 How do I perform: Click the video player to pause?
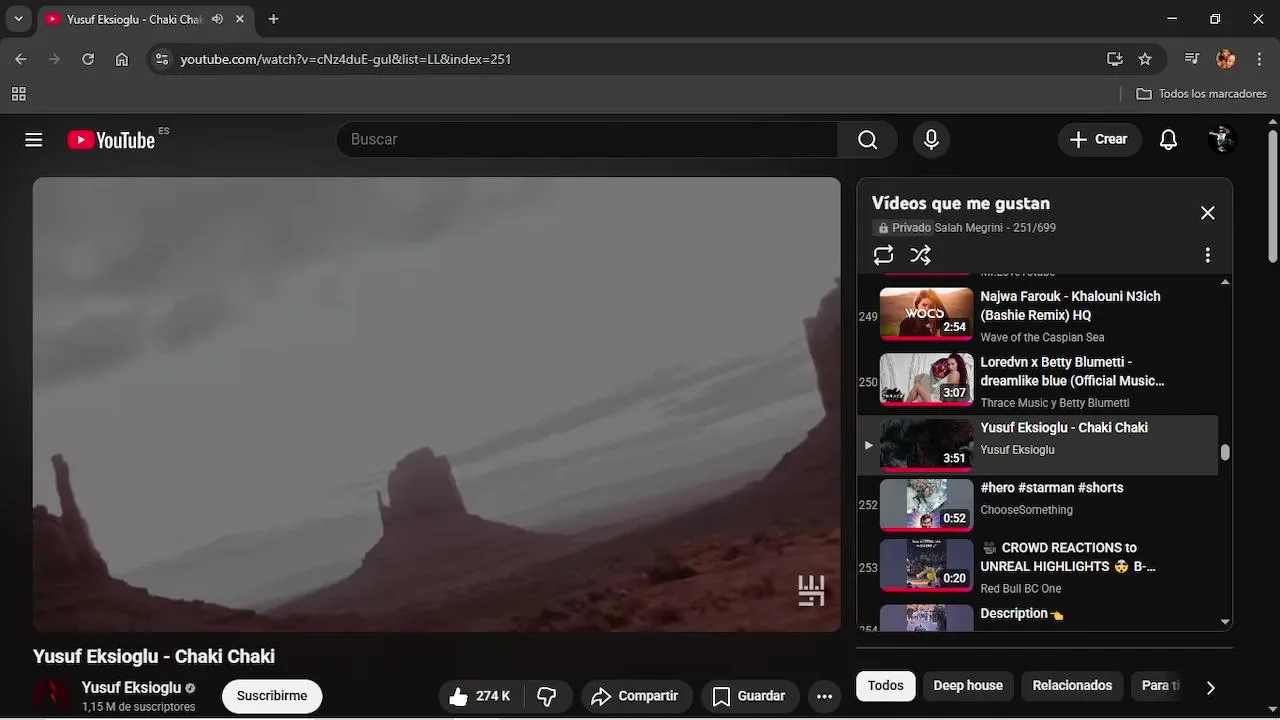[x=436, y=405]
